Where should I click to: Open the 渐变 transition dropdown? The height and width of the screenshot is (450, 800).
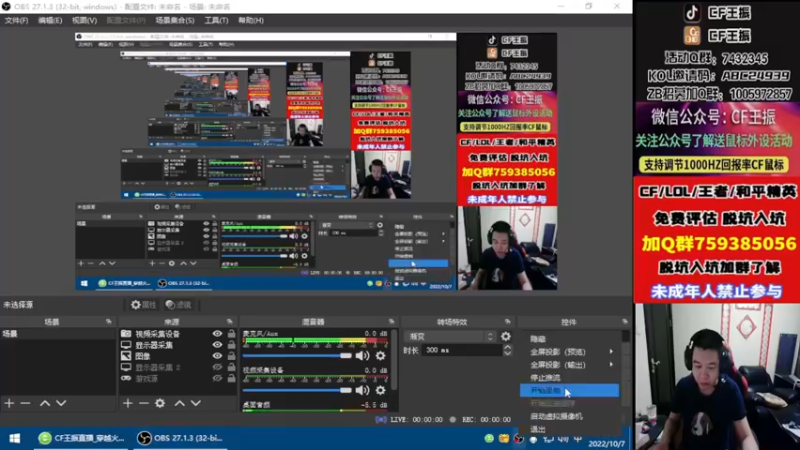coord(450,336)
